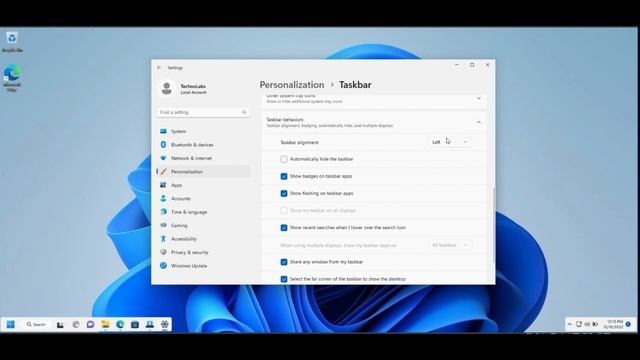Click the magnifier in Find a setting
The image size is (640, 360).
pyautogui.click(x=244, y=112)
